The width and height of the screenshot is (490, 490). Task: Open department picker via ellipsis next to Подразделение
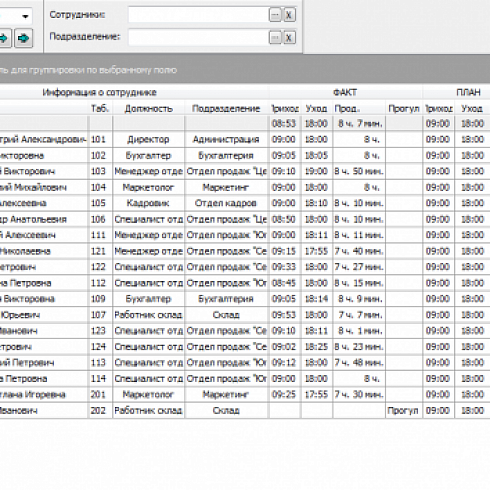pos(275,38)
